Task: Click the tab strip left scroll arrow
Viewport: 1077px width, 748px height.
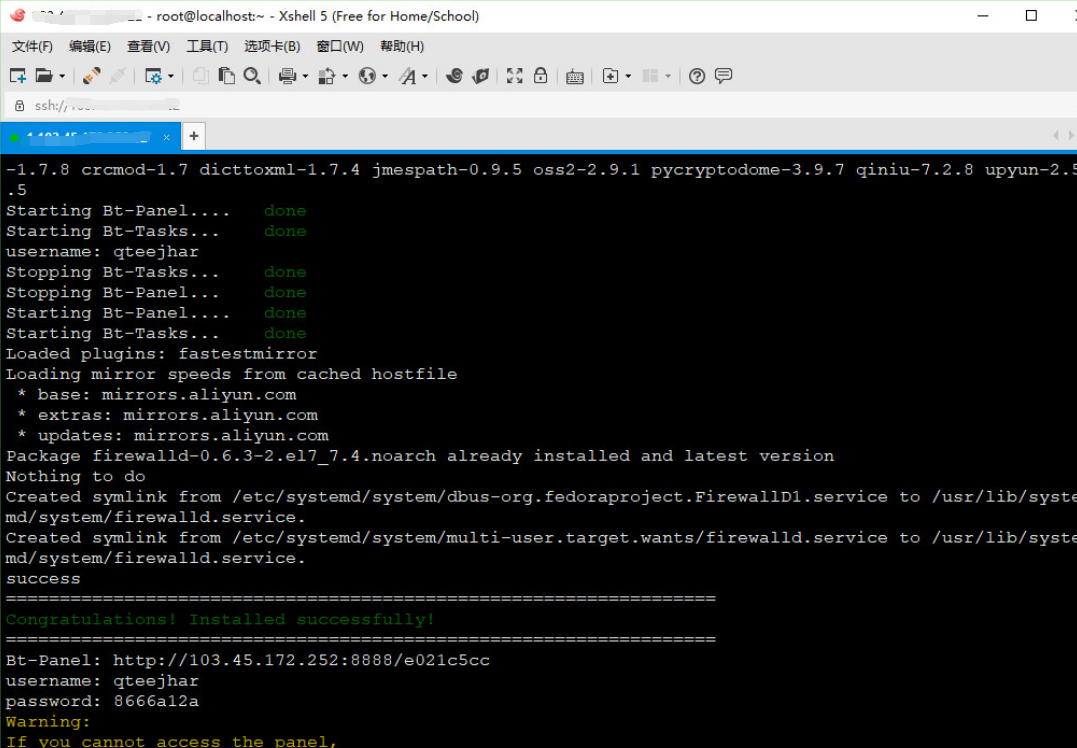Action: [x=1056, y=136]
